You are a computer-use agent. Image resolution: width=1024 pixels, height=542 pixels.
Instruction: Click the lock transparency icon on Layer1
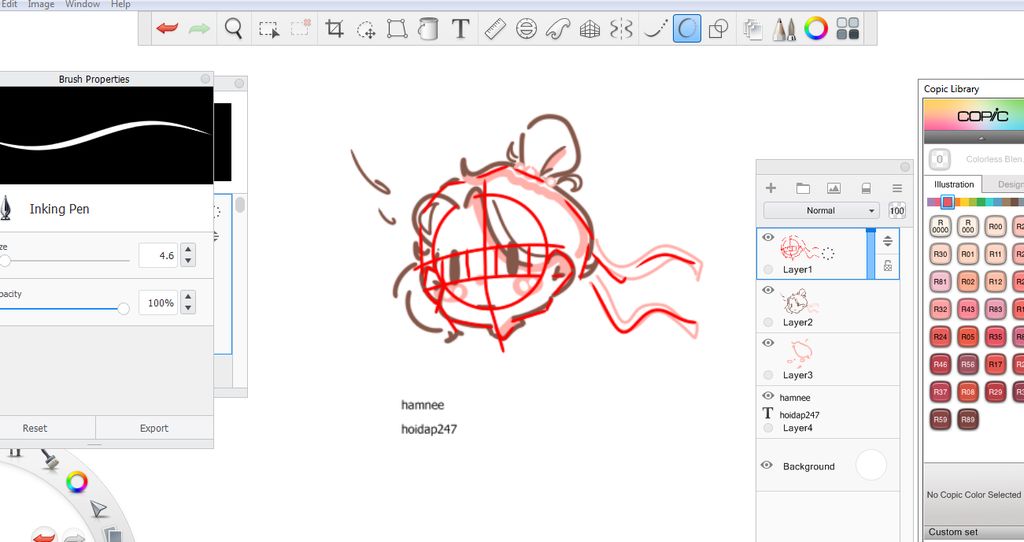coord(888,266)
